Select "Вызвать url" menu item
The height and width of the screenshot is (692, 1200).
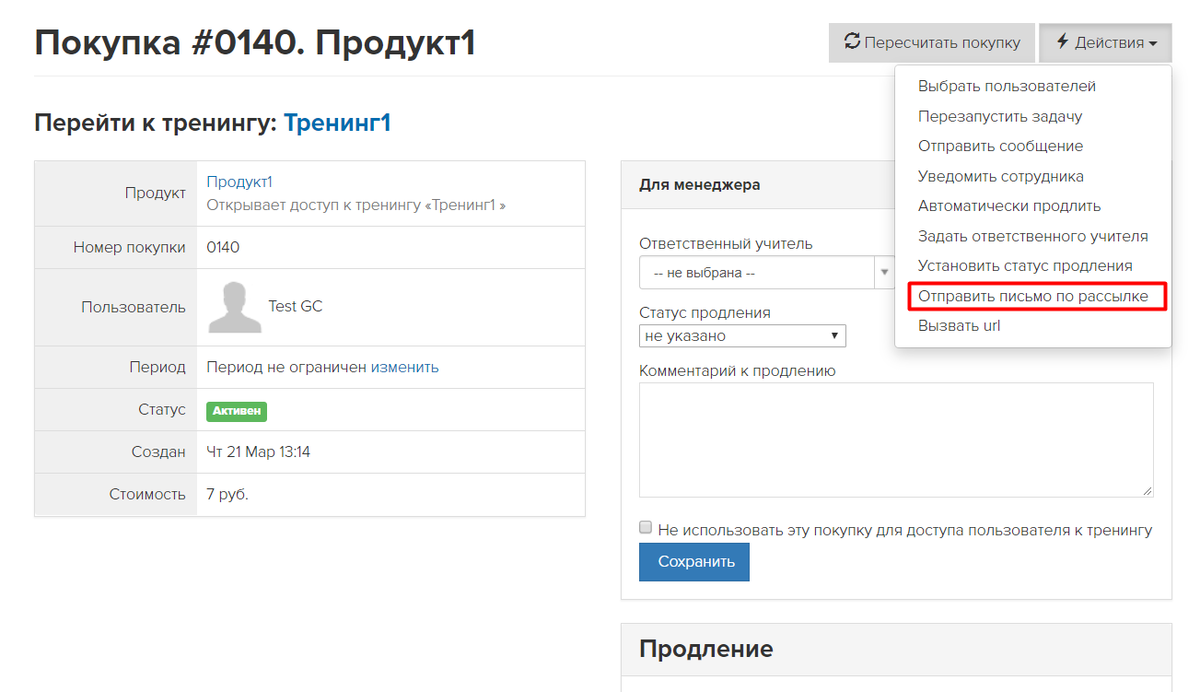pyautogui.click(x=959, y=326)
